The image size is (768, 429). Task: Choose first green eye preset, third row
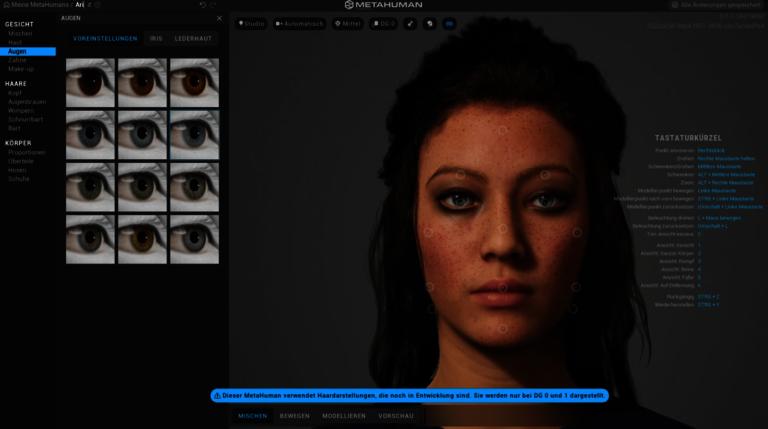click(90, 187)
